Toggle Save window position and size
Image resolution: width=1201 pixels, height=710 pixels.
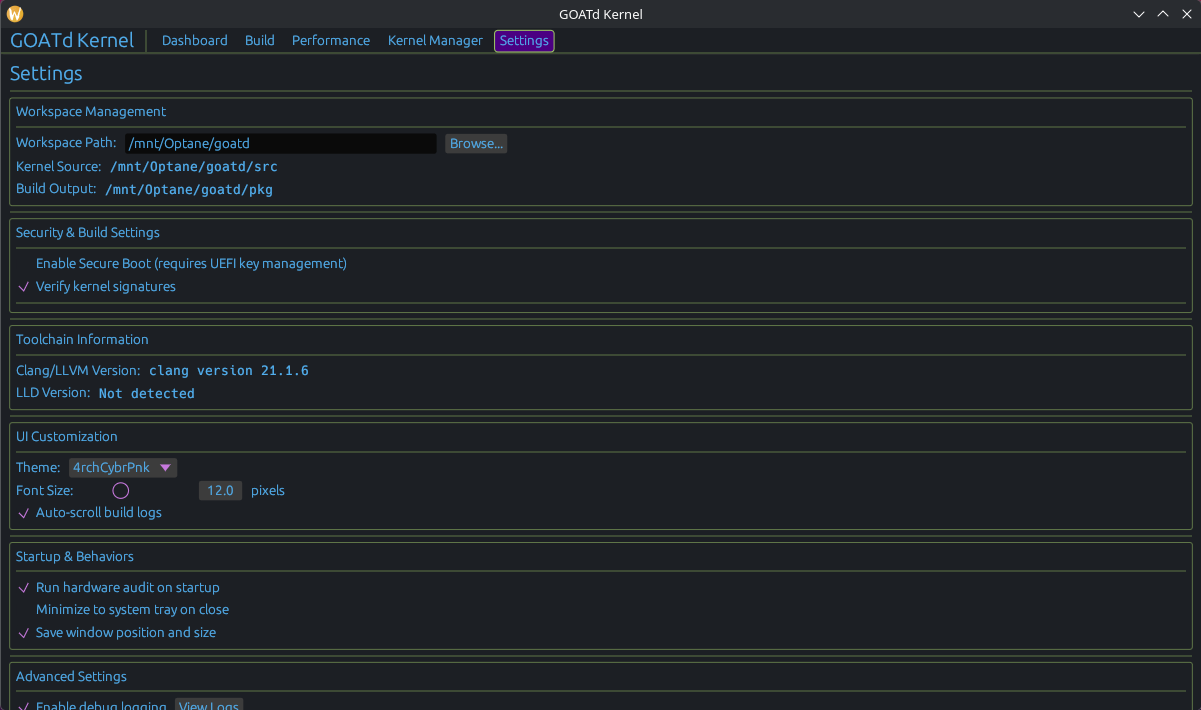coord(25,633)
